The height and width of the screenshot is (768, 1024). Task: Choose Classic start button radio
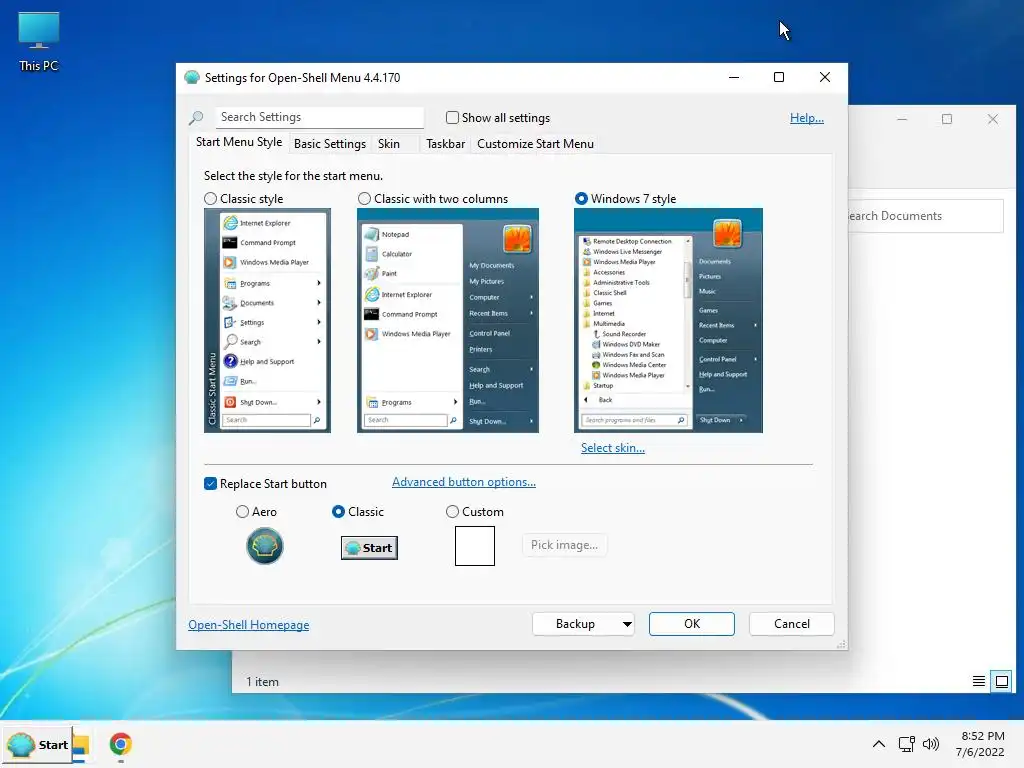pyautogui.click(x=338, y=512)
